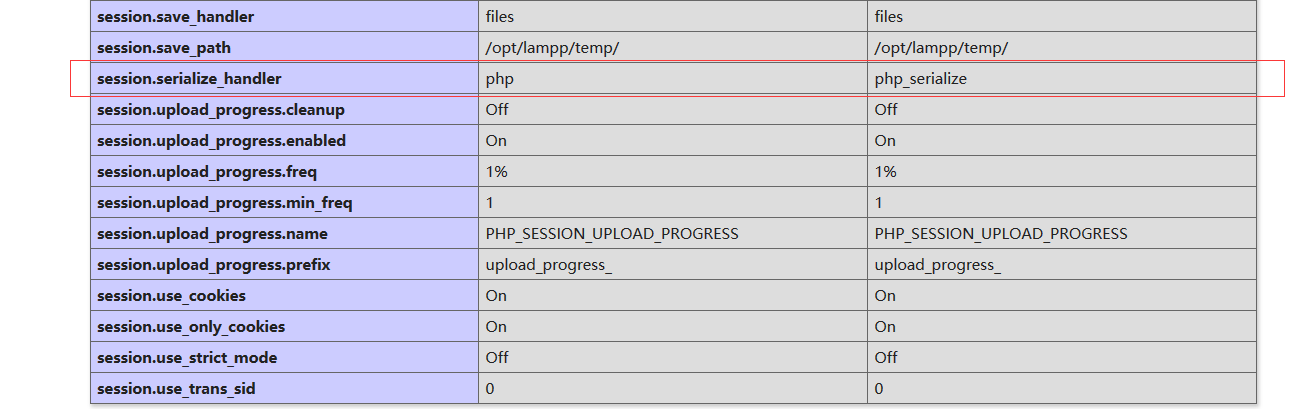Select the session.upload_progress.cleanup directive name
This screenshot has width=1297, height=409.
click(221, 109)
